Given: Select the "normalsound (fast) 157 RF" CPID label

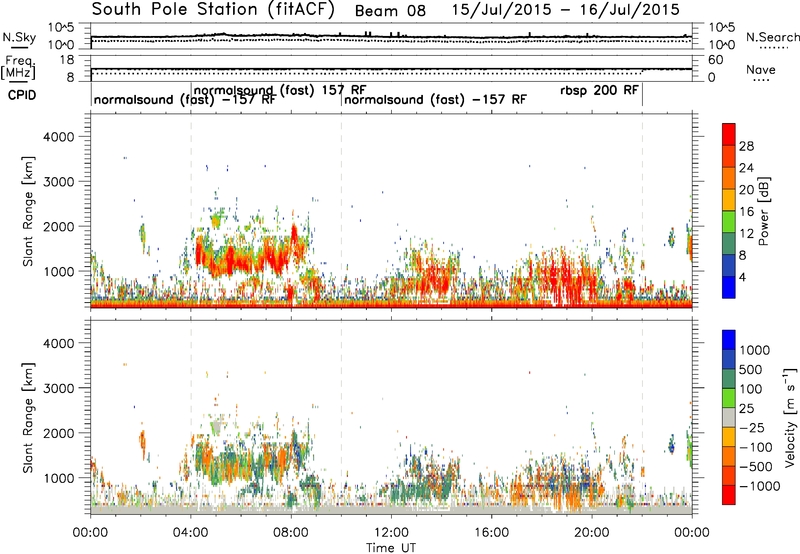Looking at the screenshot, I should [x=280, y=90].
